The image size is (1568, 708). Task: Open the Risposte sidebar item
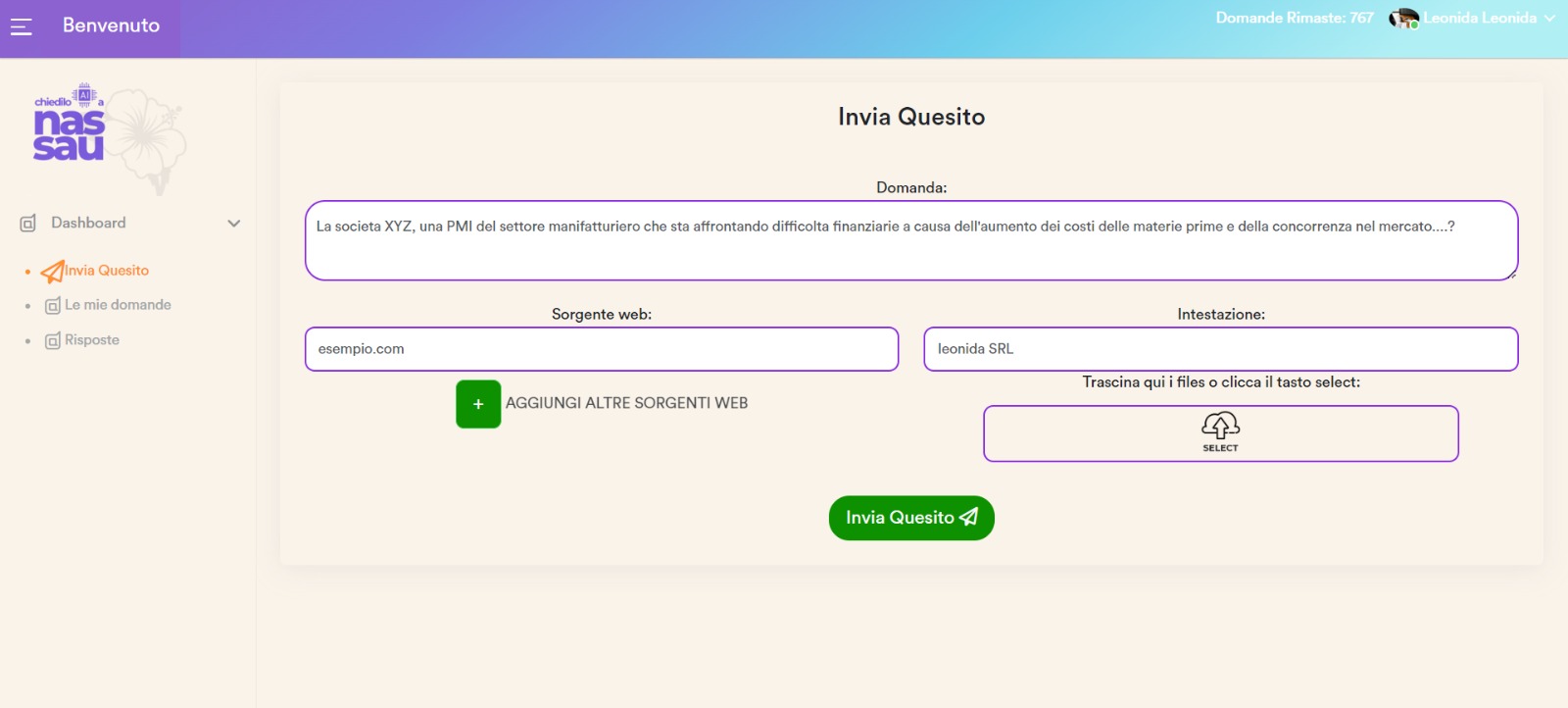point(92,340)
